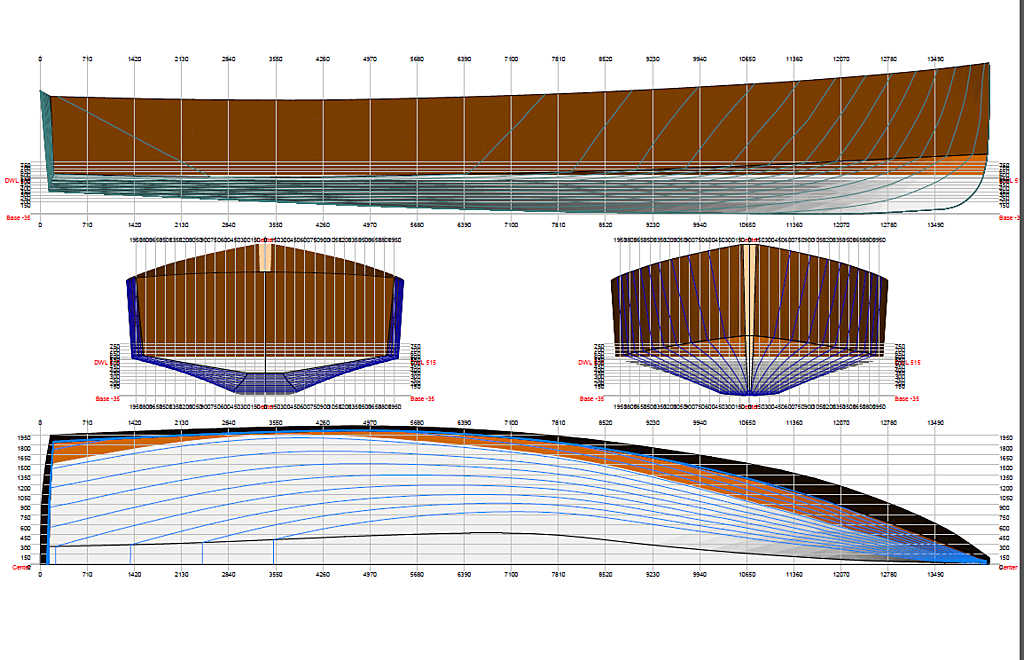Select station 9940 label below the side profile
The height and width of the screenshot is (660, 1024).
tap(699, 225)
